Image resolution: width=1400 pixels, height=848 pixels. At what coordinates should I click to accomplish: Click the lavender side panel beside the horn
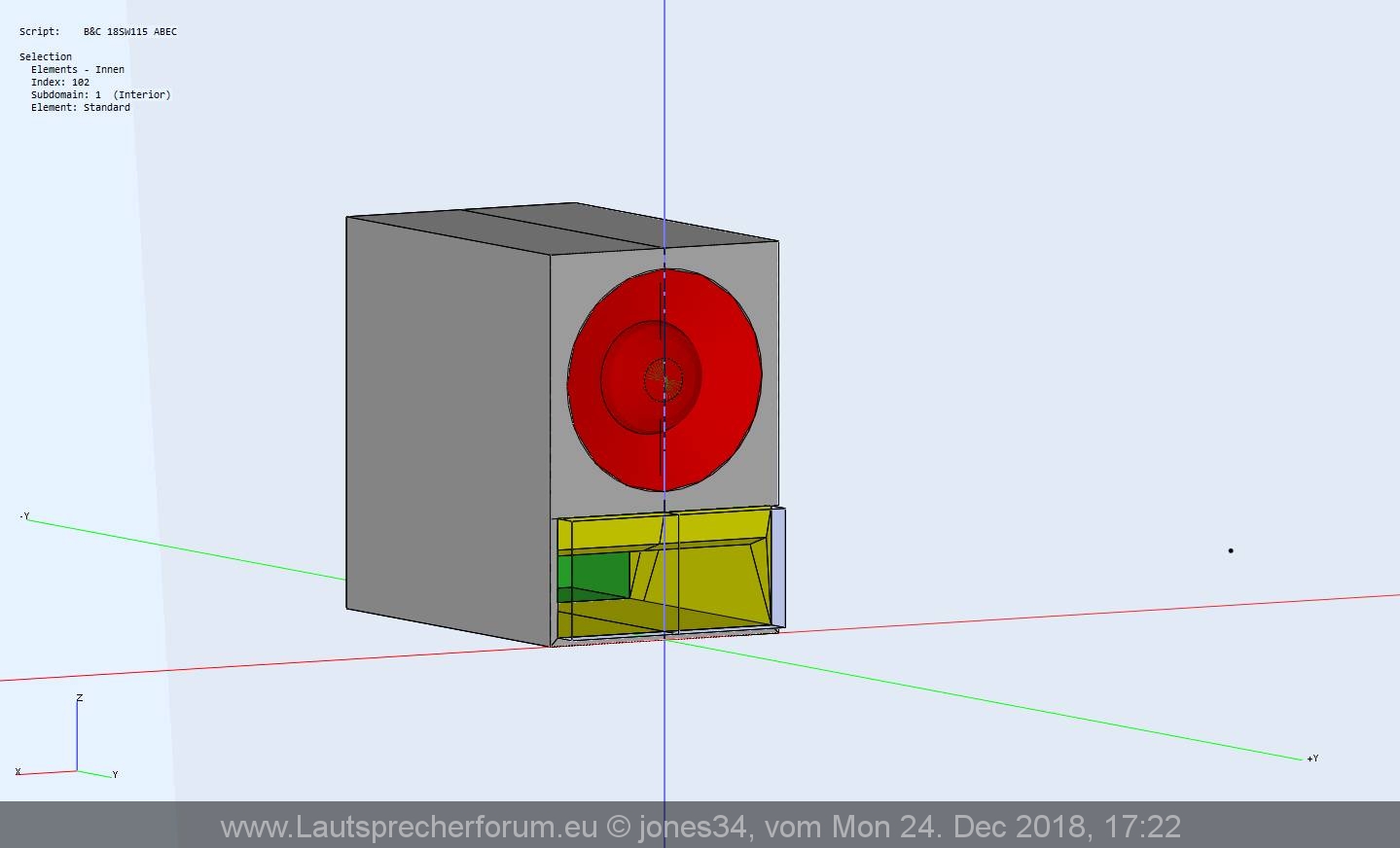coord(778,566)
